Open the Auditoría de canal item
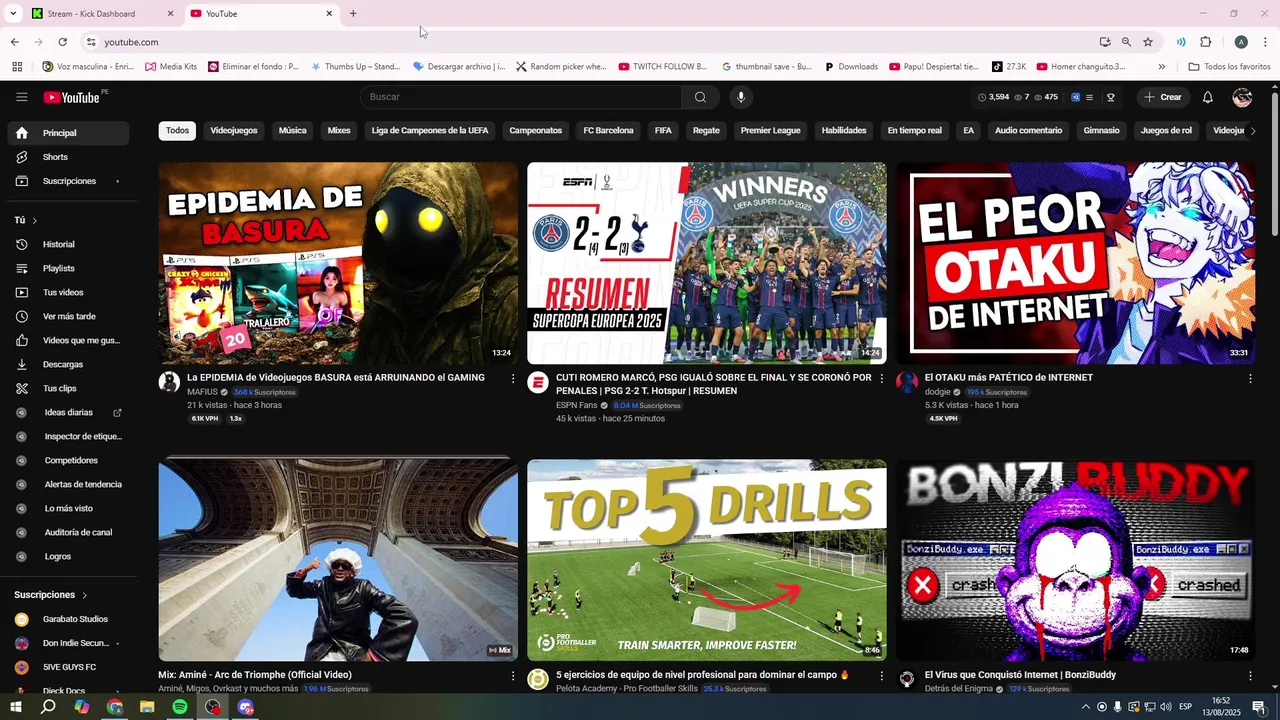 tap(68, 532)
